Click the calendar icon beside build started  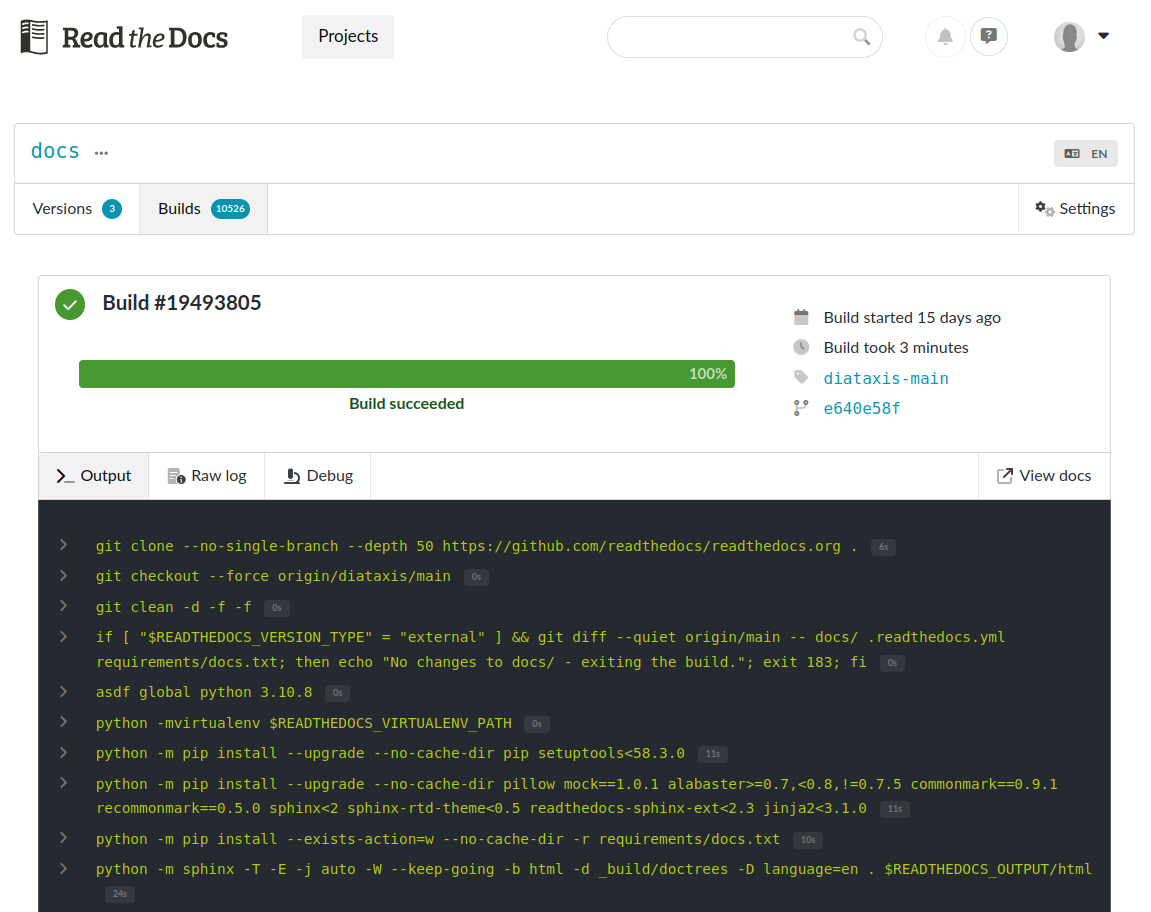click(x=801, y=317)
